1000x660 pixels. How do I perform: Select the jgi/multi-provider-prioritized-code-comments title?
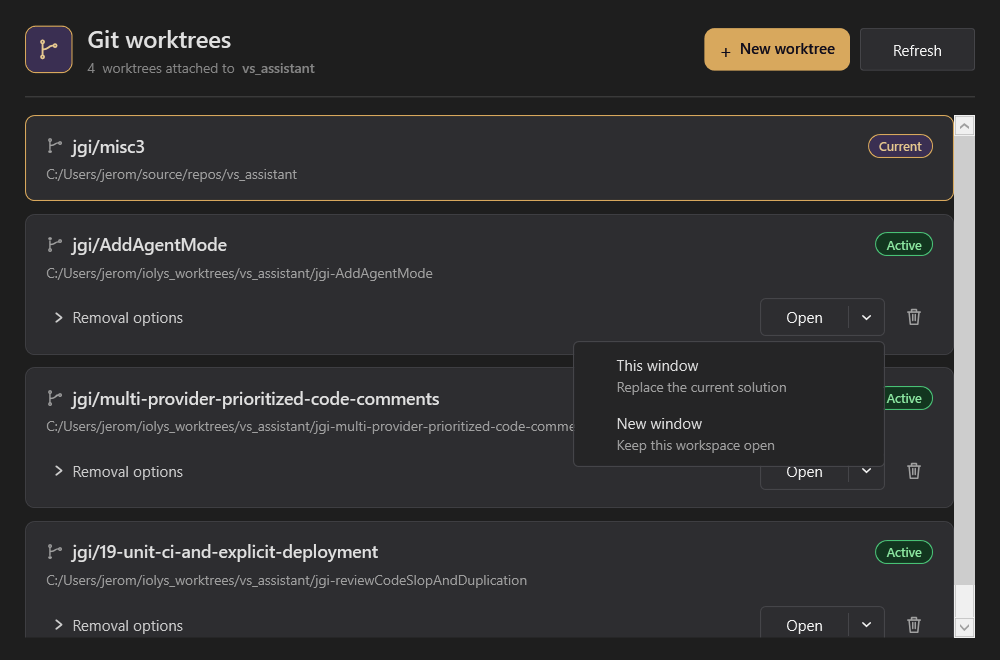point(256,399)
